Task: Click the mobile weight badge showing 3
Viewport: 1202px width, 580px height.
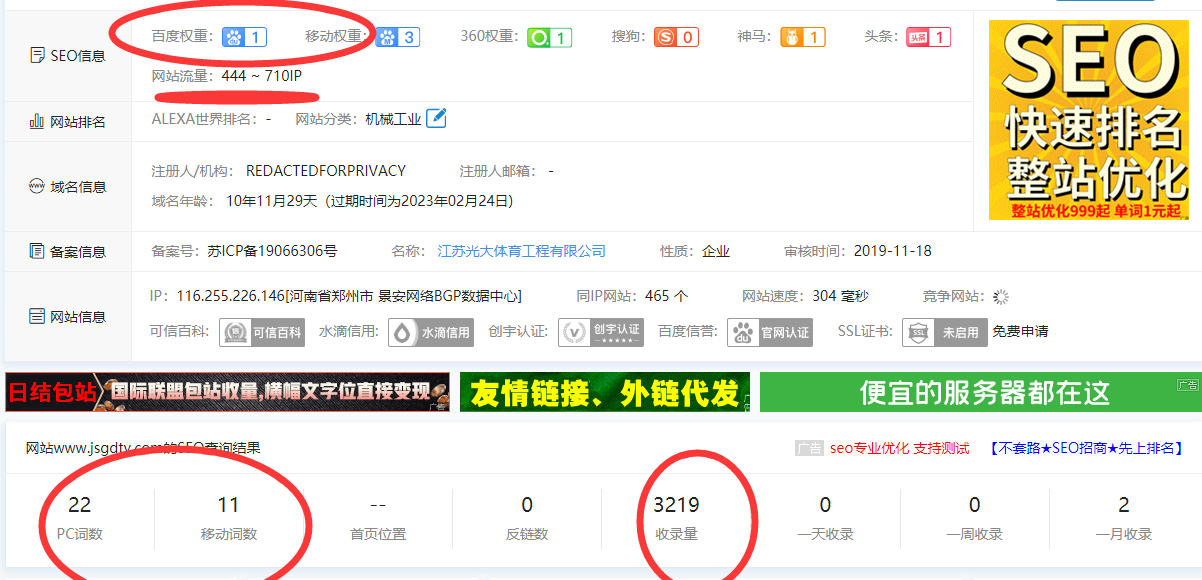Action: [x=397, y=38]
